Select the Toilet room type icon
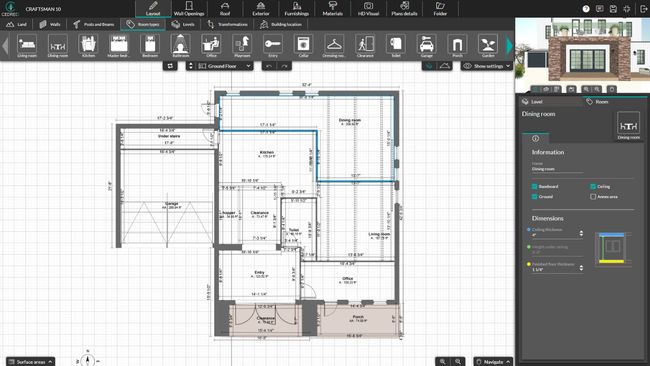The width and height of the screenshot is (650, 366). tap(396, 46)
